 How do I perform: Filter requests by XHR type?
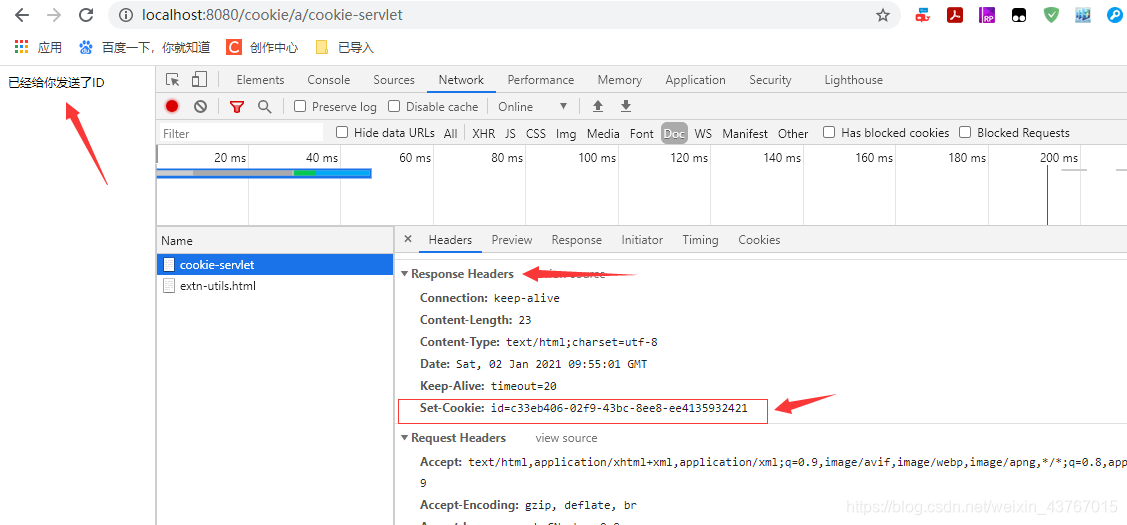(483, 133)
